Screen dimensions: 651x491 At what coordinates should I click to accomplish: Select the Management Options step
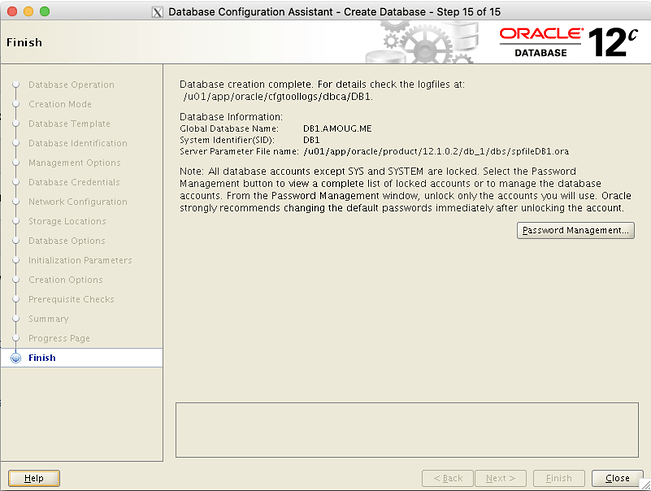pyautogui.click(x=75, y=163)
